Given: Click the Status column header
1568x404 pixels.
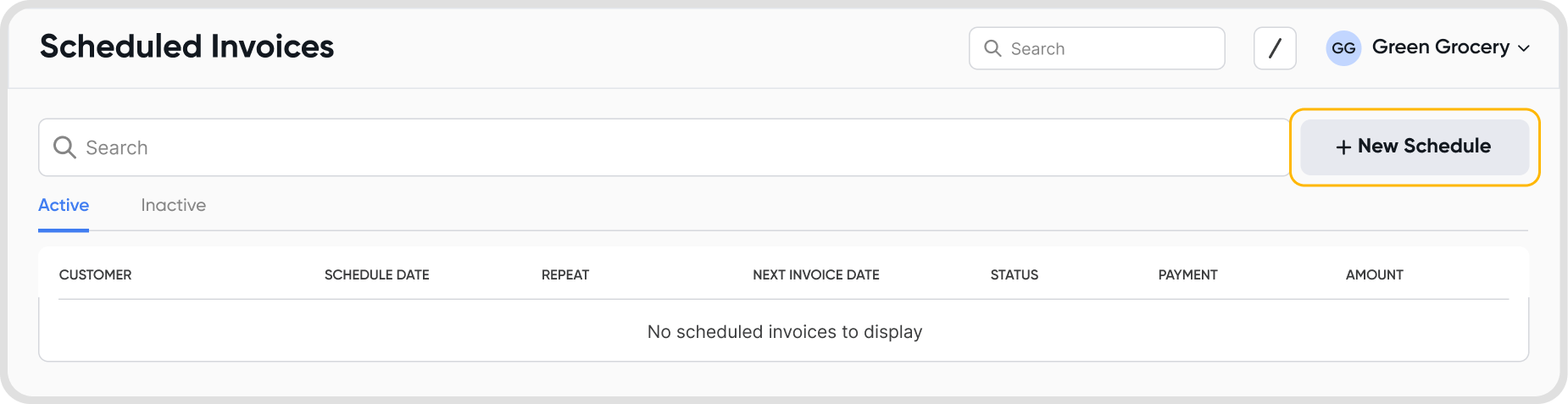Looking at the screenshot, I should pyautogui.click(x=1014, y=274).
